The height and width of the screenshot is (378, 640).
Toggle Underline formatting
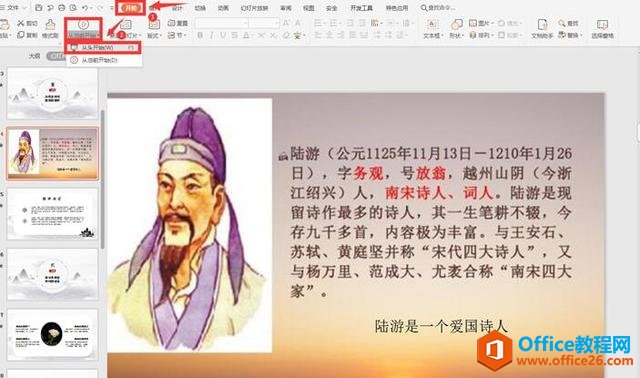pyautogui.click(x=223, y=36)
